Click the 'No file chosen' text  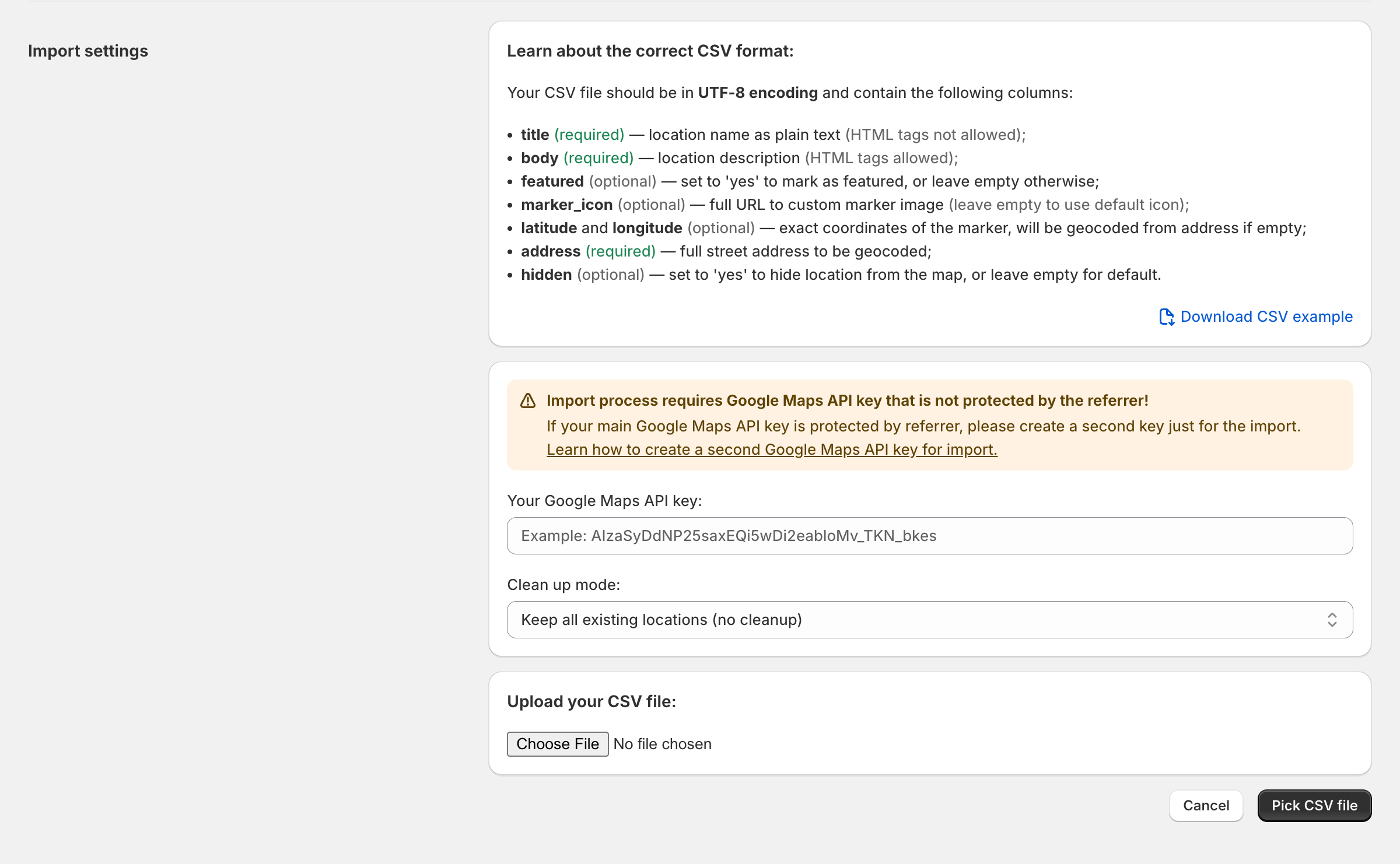click(x=662, y=744)
